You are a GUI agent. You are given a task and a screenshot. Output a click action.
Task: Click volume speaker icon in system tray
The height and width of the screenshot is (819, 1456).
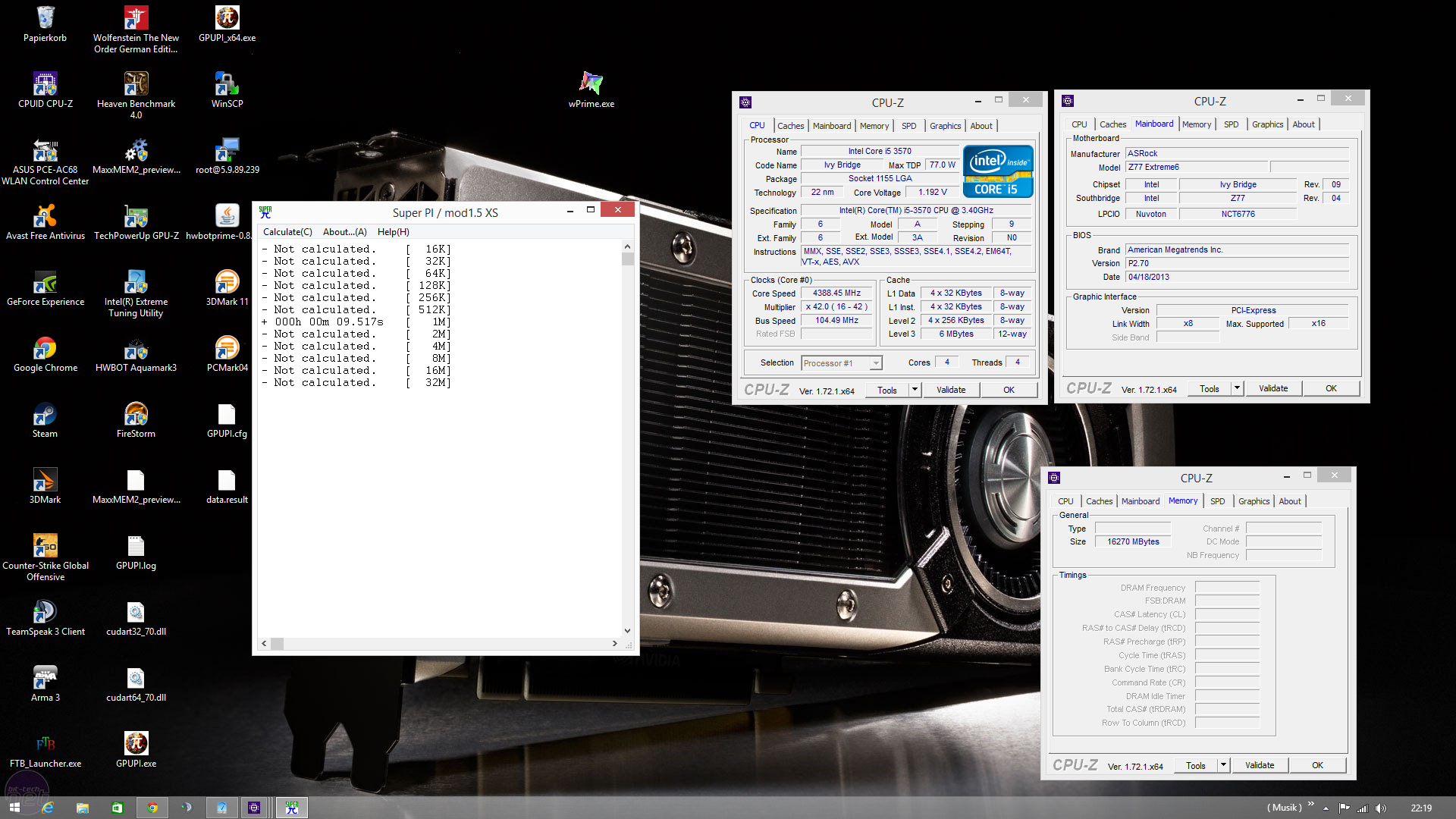(x=1381, y=808)
